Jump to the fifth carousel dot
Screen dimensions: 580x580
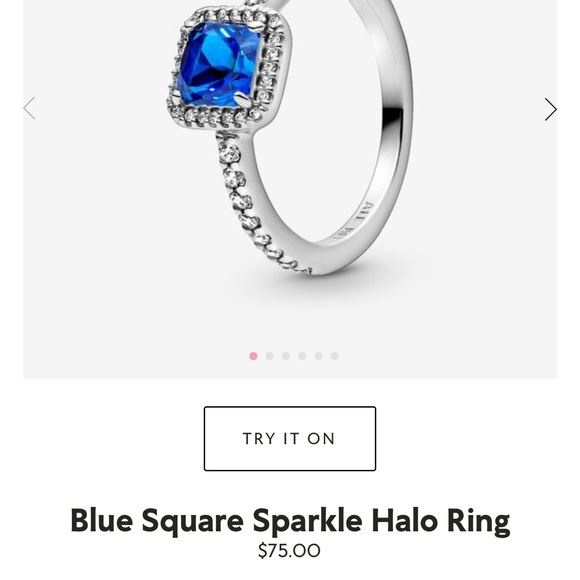318,356
